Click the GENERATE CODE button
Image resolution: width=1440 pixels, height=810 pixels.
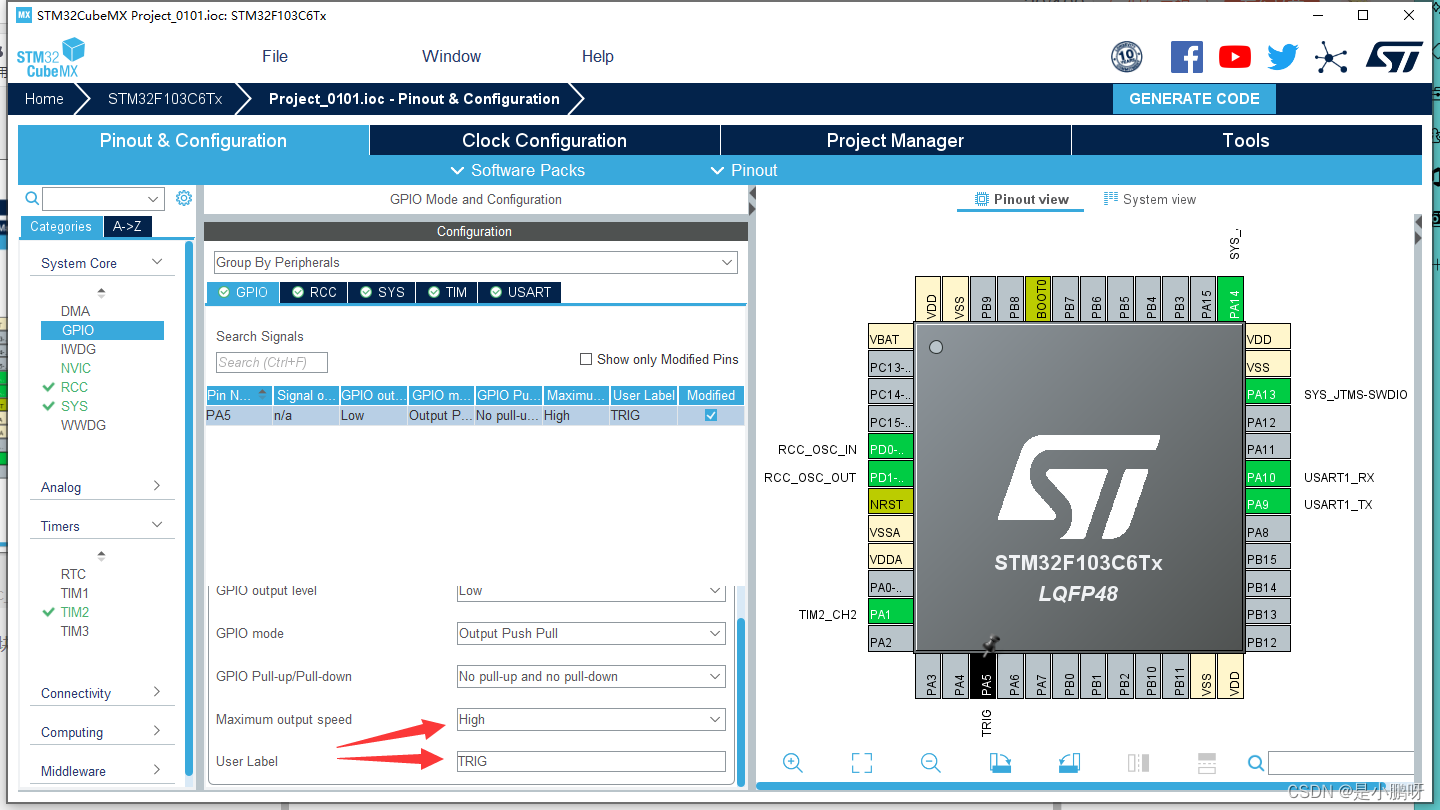[1194, 98]
